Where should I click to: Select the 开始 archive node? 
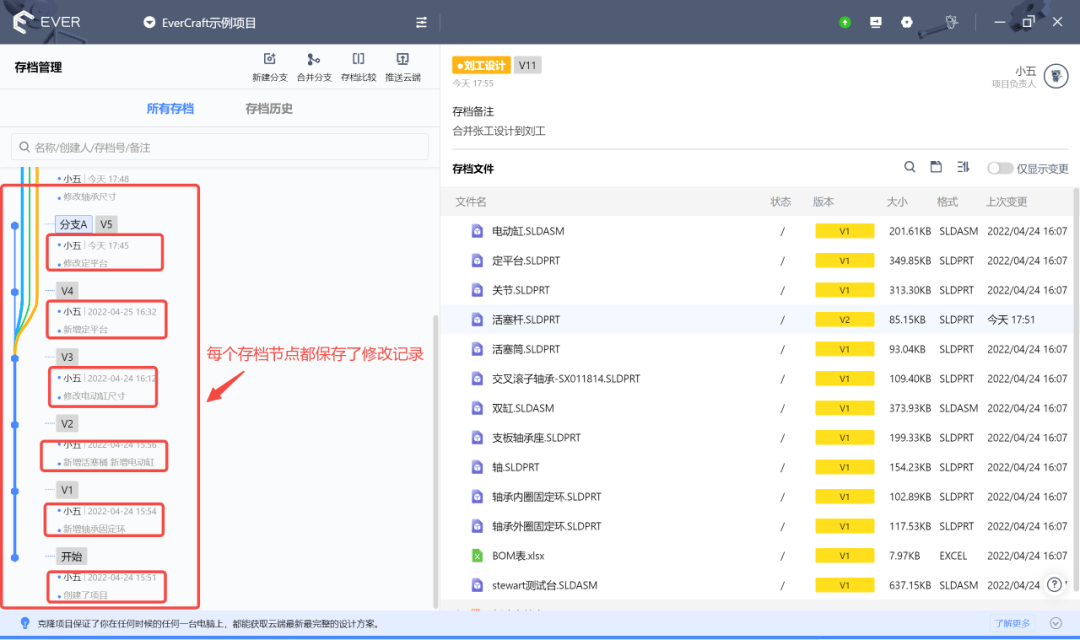72,557
